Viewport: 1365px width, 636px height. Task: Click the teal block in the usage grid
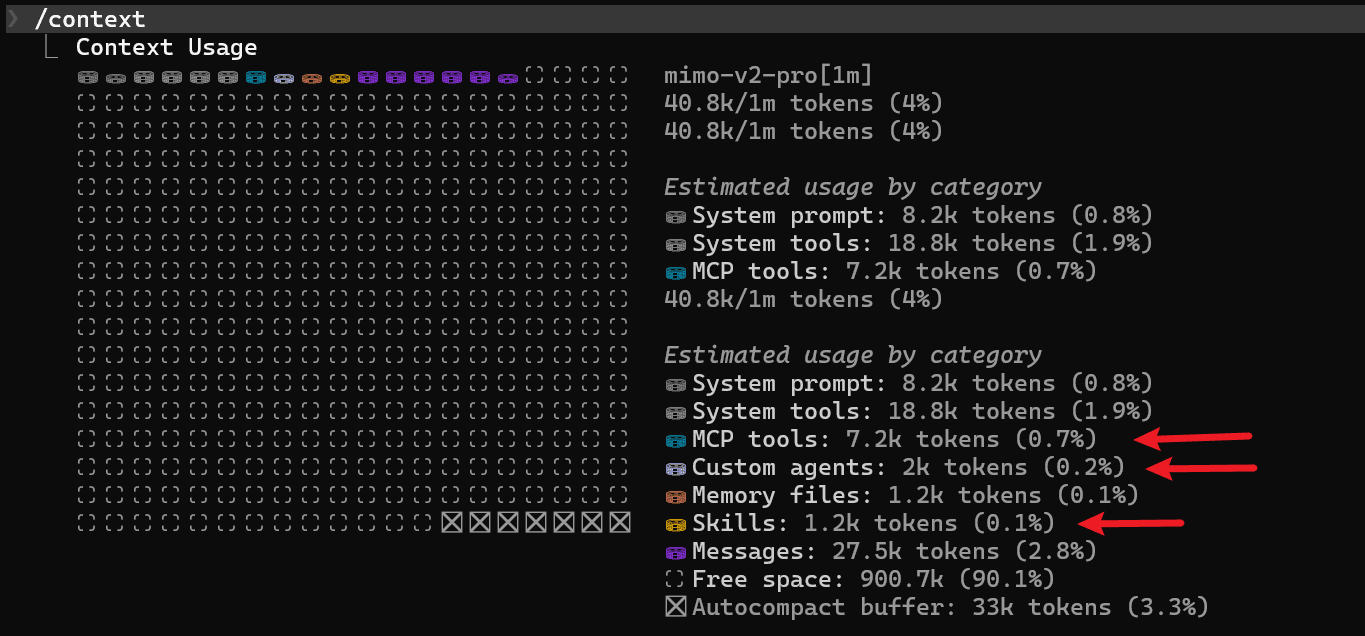[256, 77]
